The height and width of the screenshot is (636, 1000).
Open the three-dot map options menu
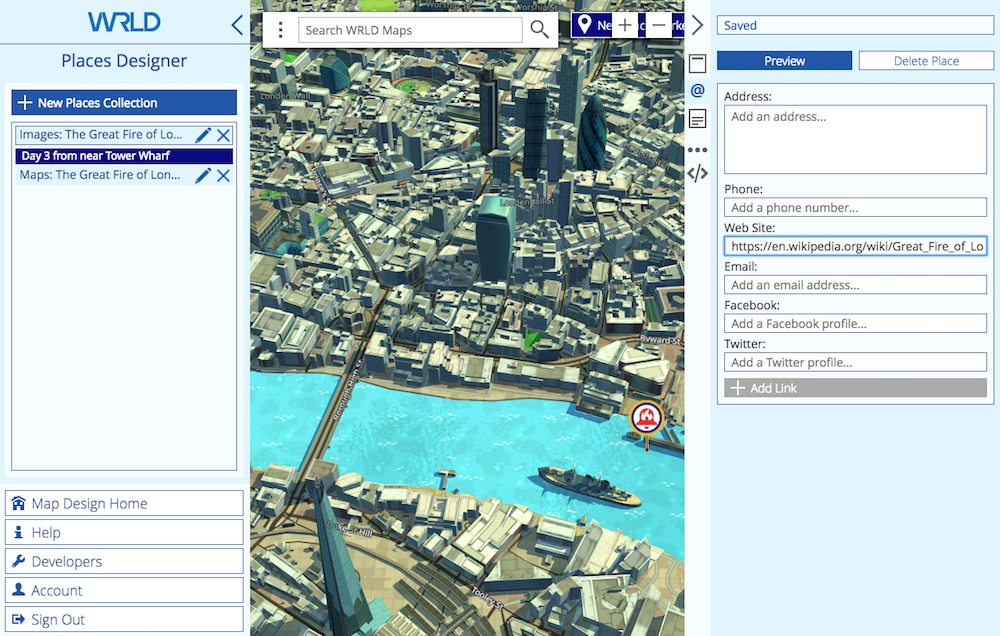281,30
